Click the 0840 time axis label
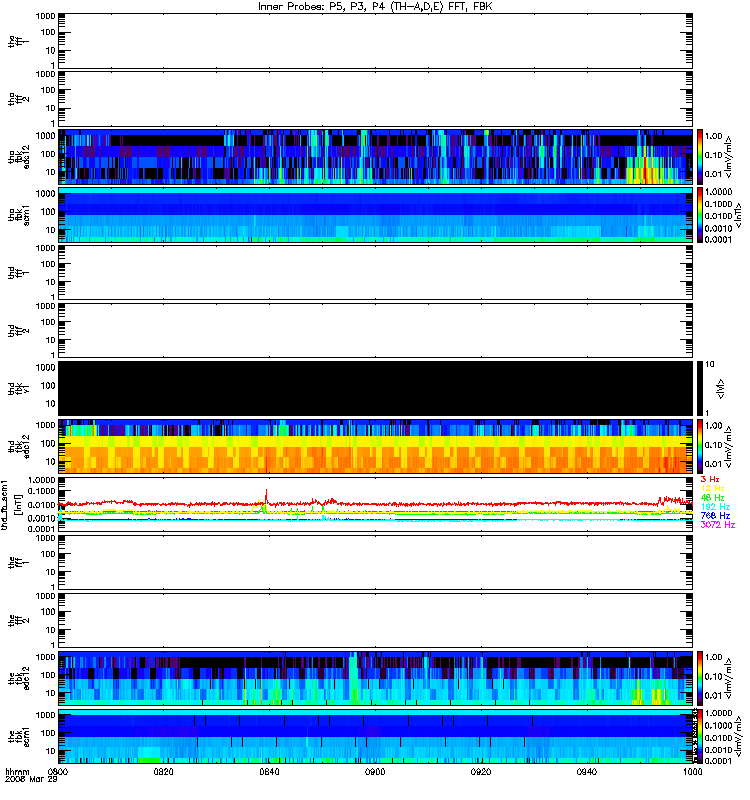The height and width of the screenshot is (800, 750). 269,772
